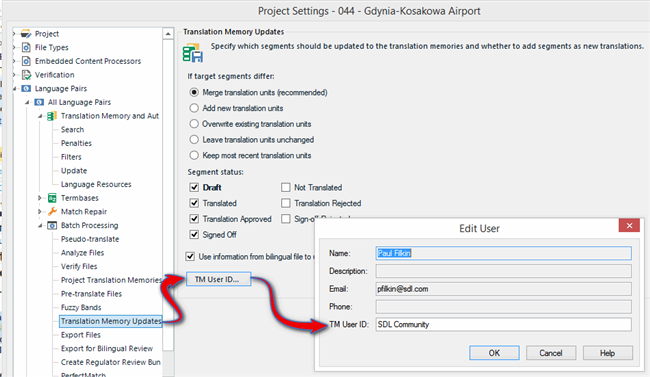
Task: Click the Batch Processing icon
Action: click(x=52, y=225)
